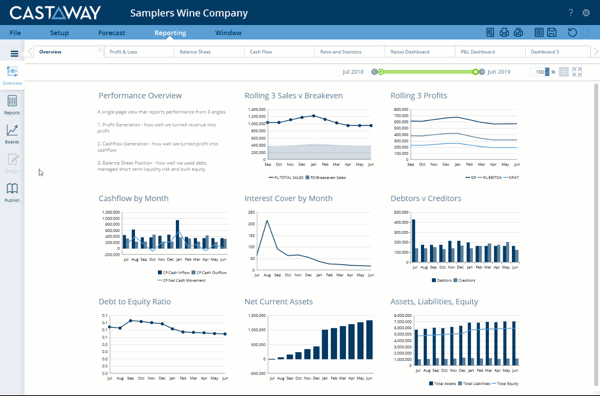Open the Reporting menu
Screen dimensions: 600x396
(x=170, y=33)
